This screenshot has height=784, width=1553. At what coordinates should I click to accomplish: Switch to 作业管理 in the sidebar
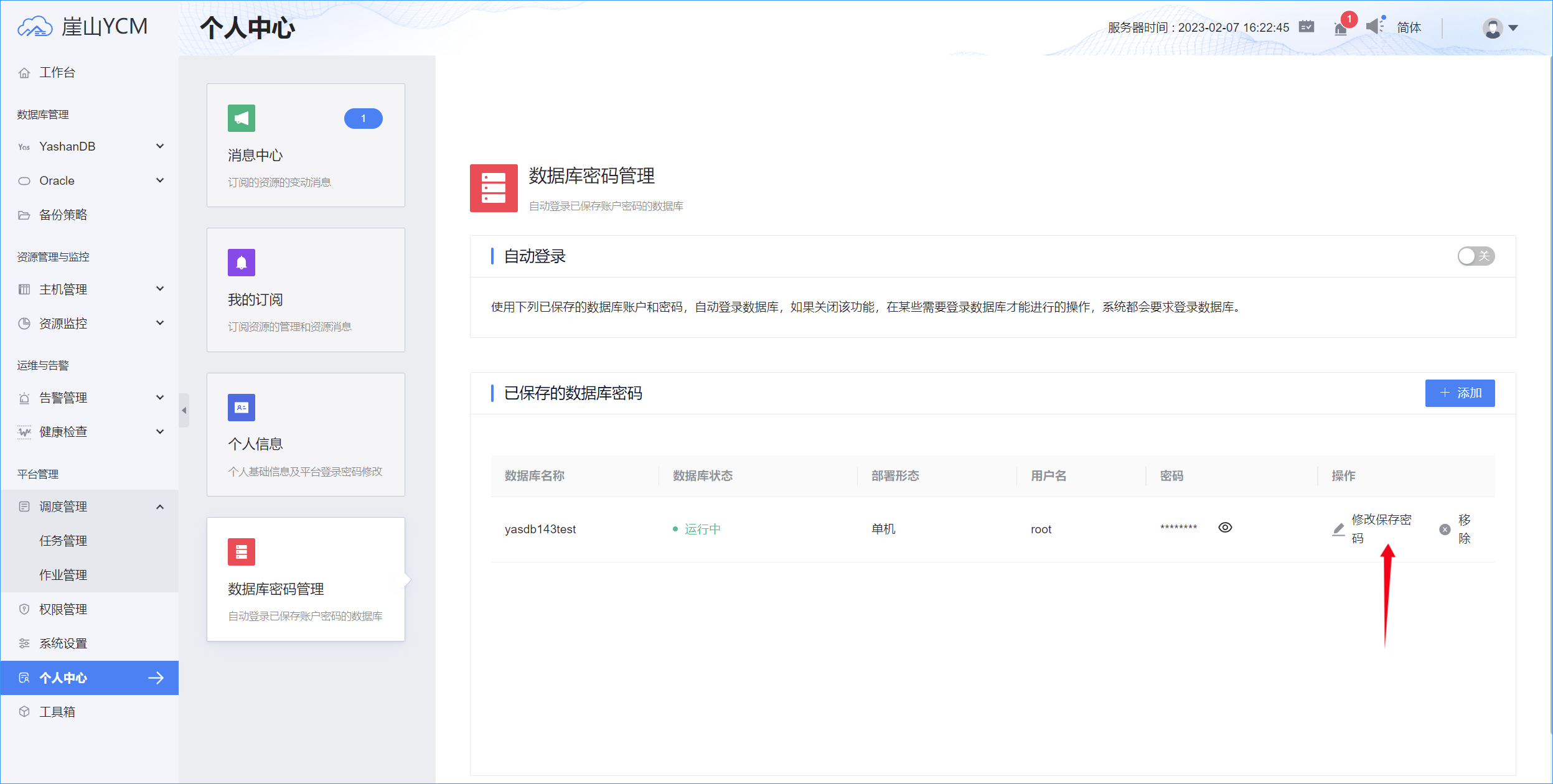pos(63,574)
